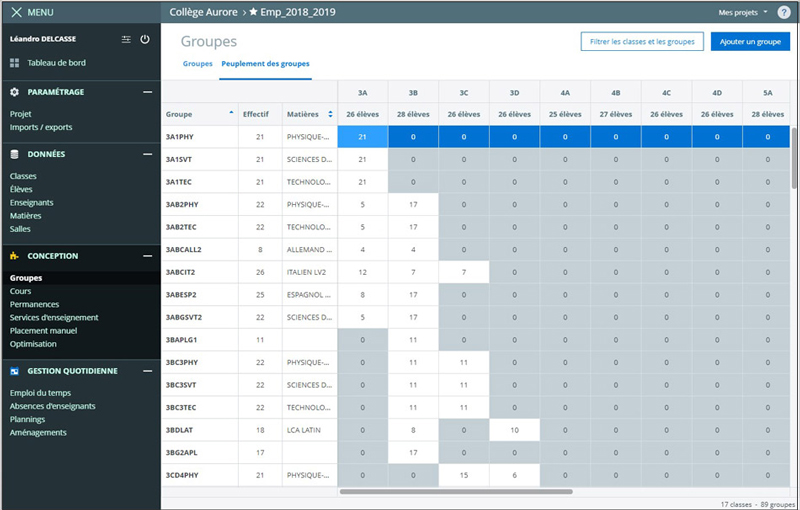This screenshot has height=510, width=800.
Task: Switch to the Groupes tab
Action: tap(197, 63)
